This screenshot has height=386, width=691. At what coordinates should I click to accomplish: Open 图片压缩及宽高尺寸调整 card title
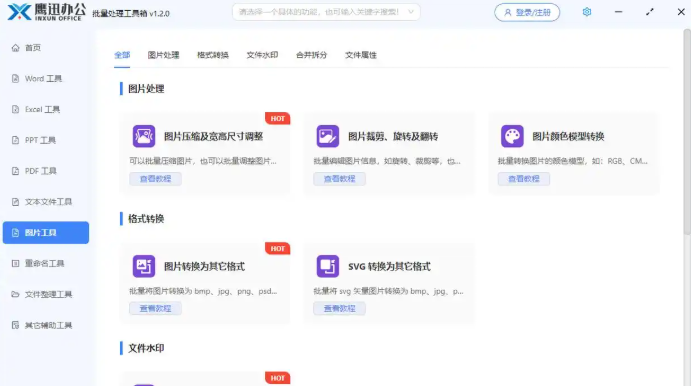click(x=213, y=137)
